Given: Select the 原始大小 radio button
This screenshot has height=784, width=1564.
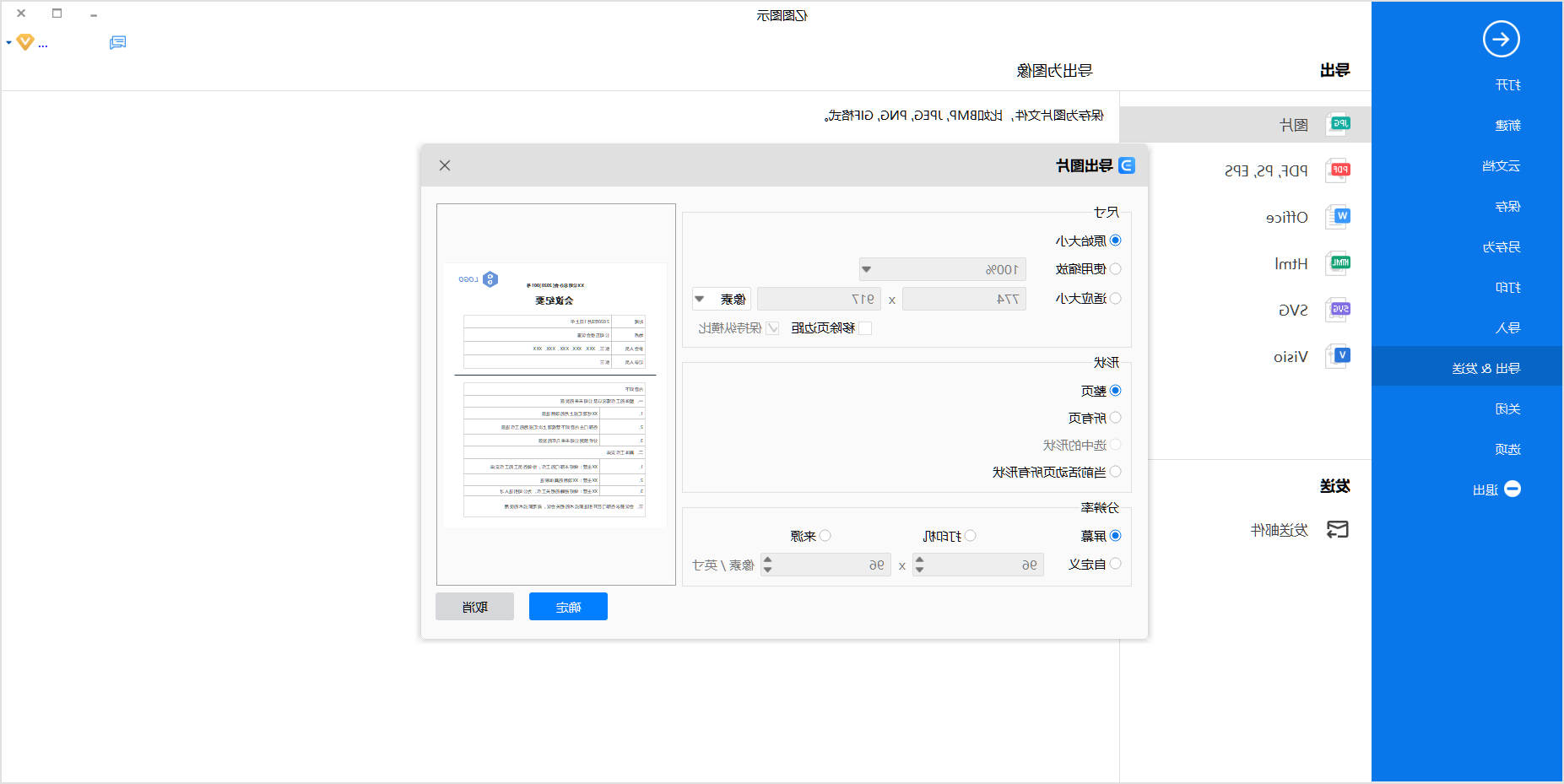Looking at the screenshot, I should coord(1115,241).
